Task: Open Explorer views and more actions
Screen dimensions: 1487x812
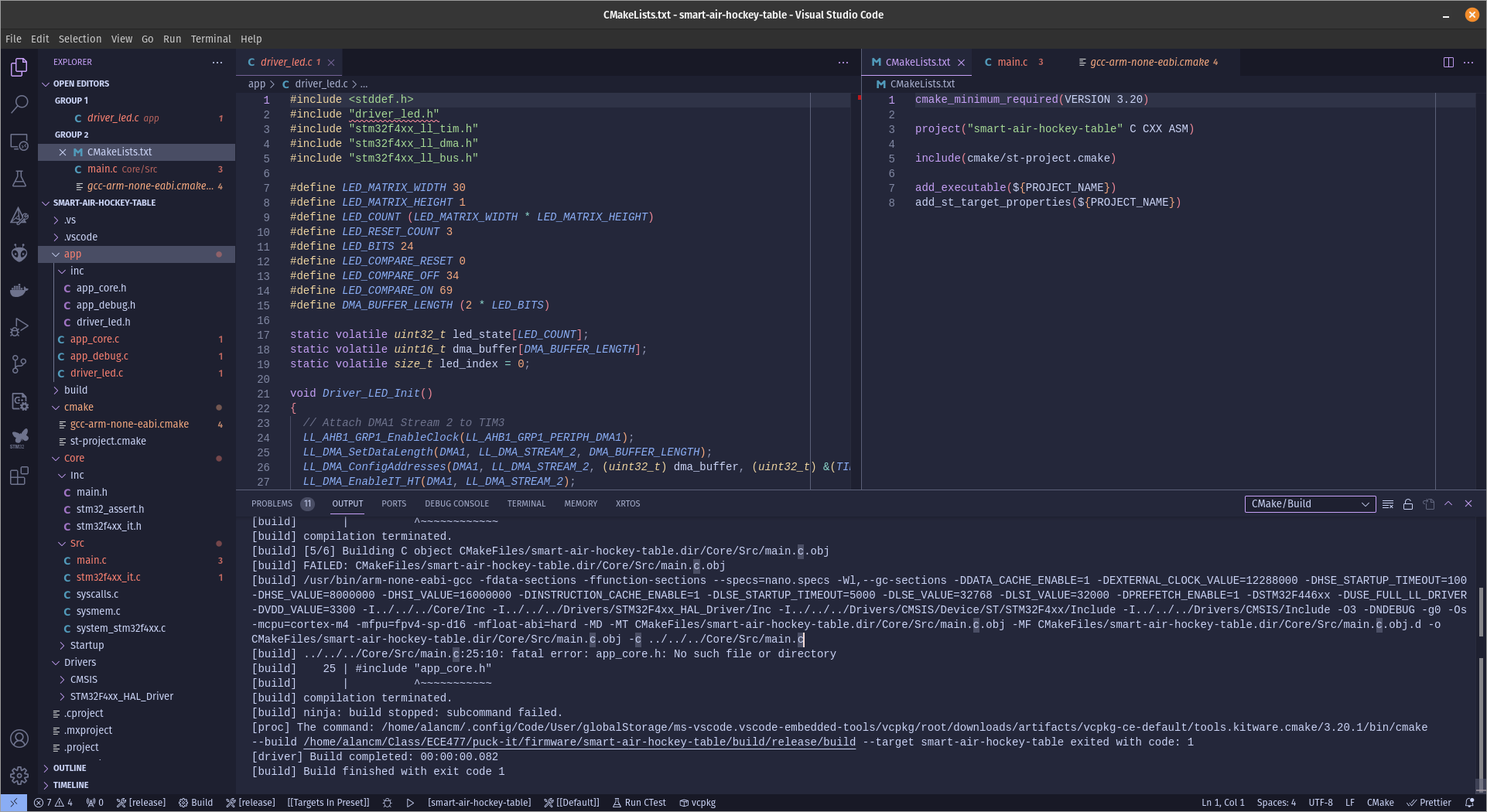Action: (x=217, y=63)
